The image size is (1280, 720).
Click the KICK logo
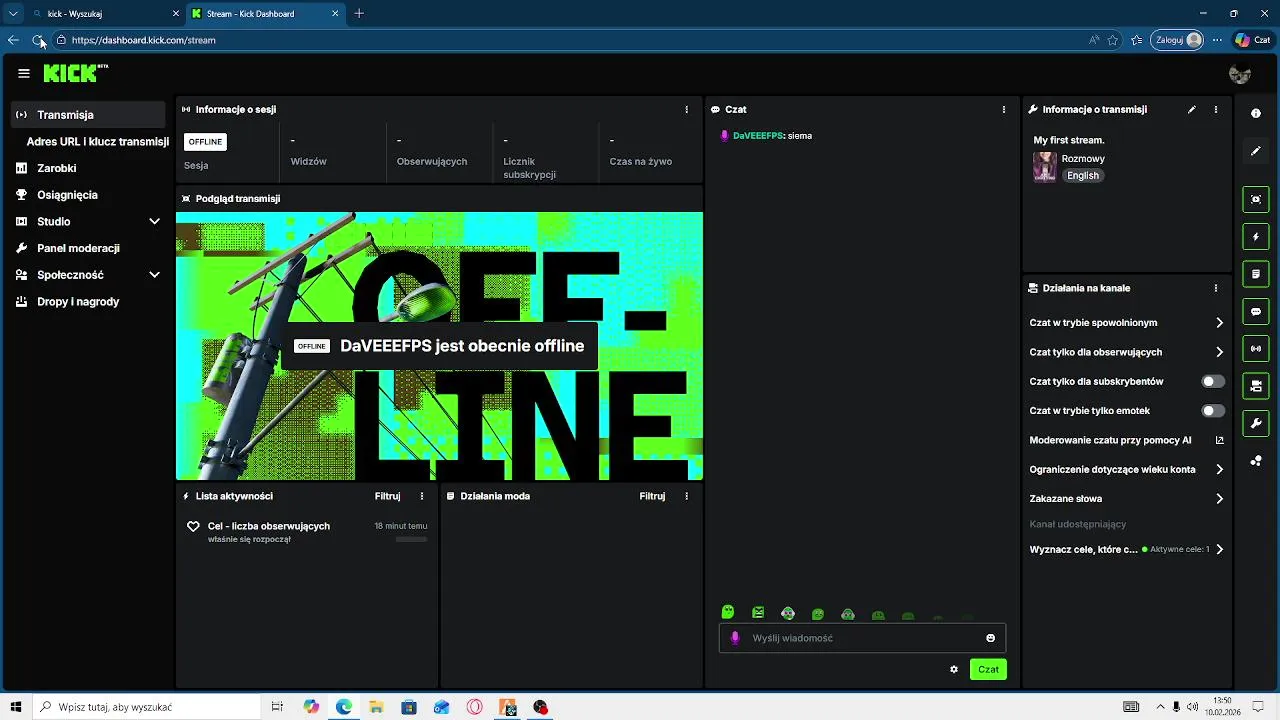click(75, 73)
